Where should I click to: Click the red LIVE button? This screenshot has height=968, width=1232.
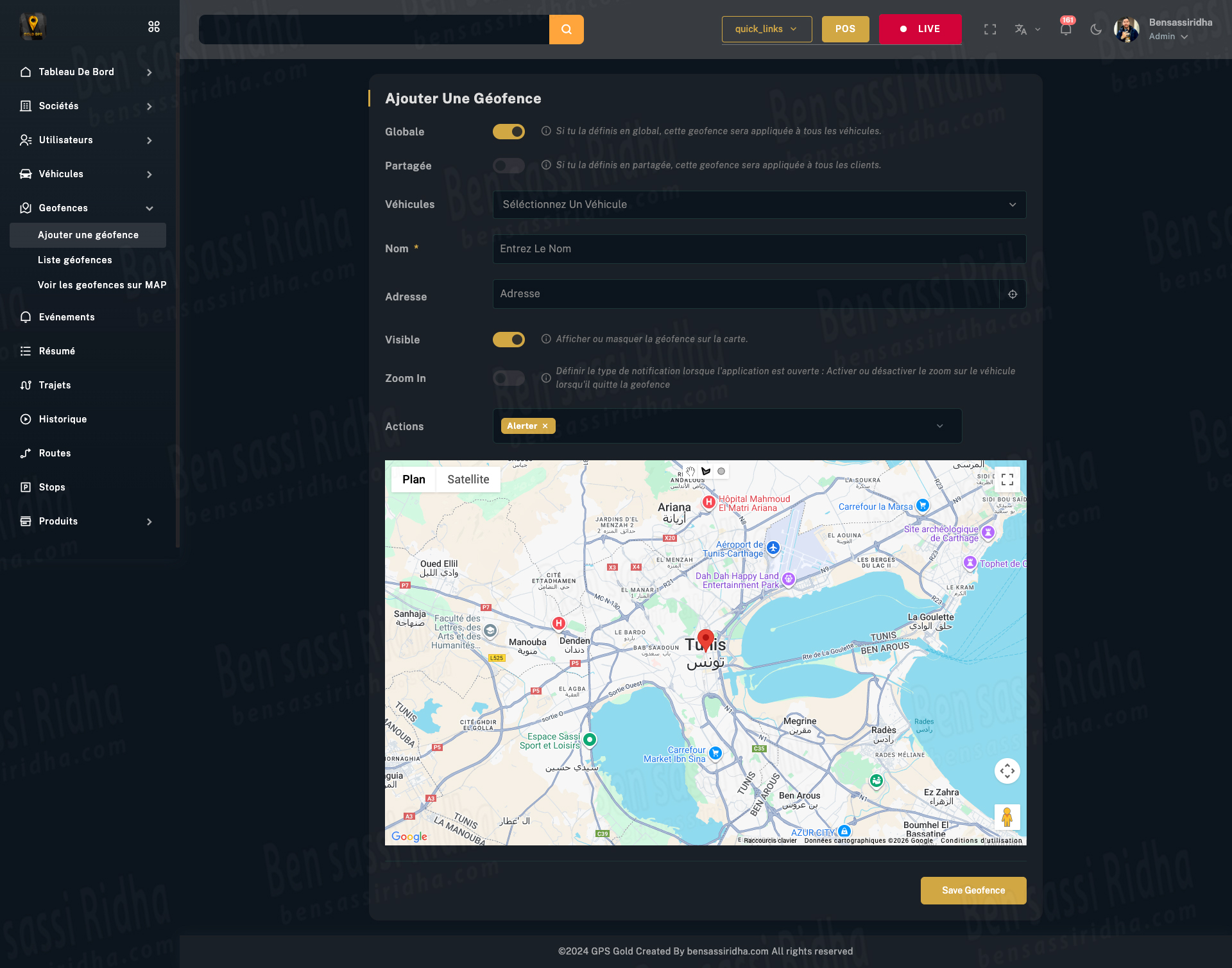coord(920,30)
